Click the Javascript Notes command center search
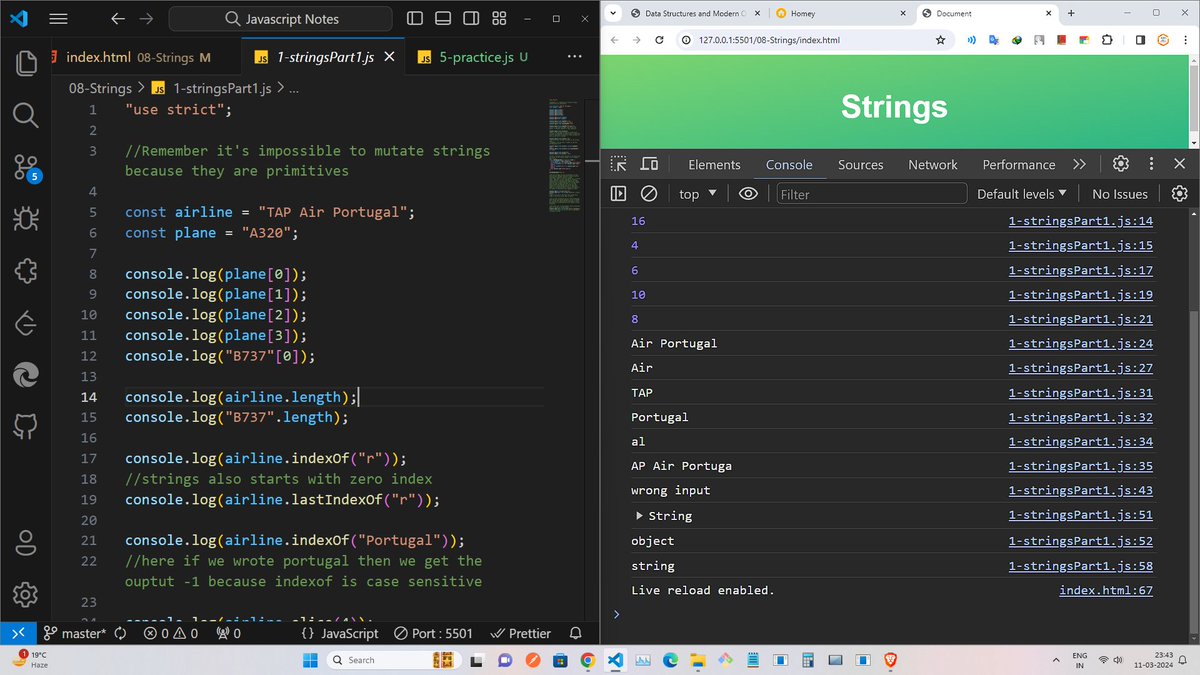 point(281,18)
